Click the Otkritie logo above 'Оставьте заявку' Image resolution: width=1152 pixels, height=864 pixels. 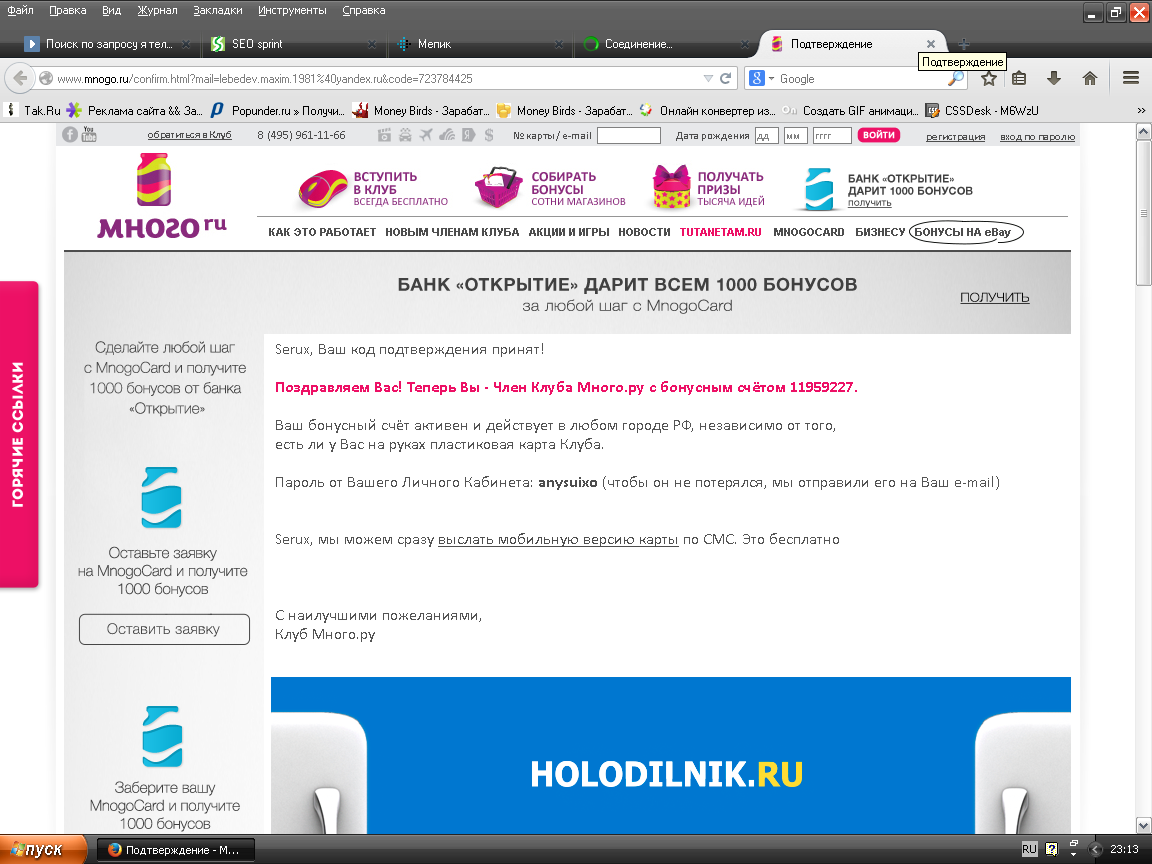coord(161,497)
